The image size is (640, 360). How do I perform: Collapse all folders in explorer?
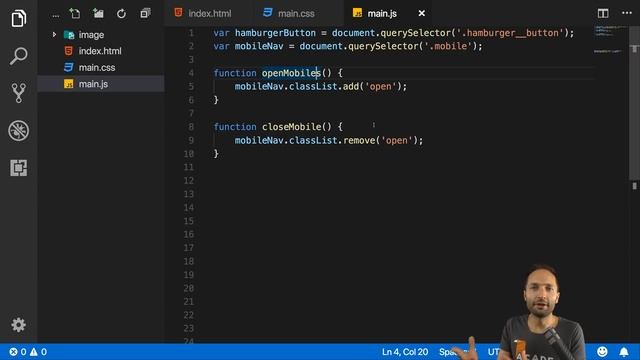tap(145, 13)
